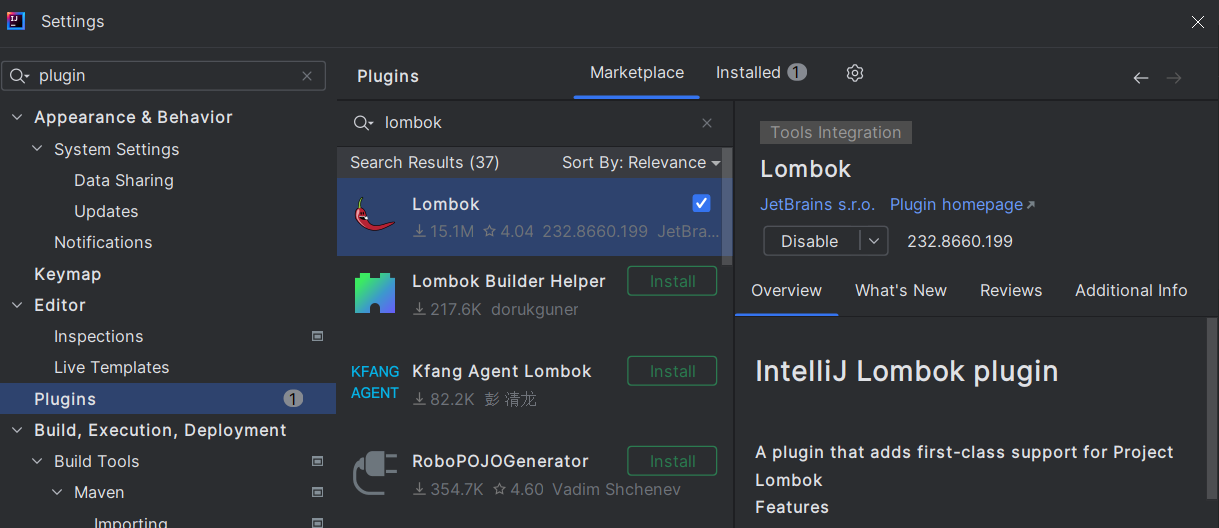This screenshot has width=1219, height=528.
Task: Click the RoboPOJOGenerator plug icon
Action: point(375,473)
